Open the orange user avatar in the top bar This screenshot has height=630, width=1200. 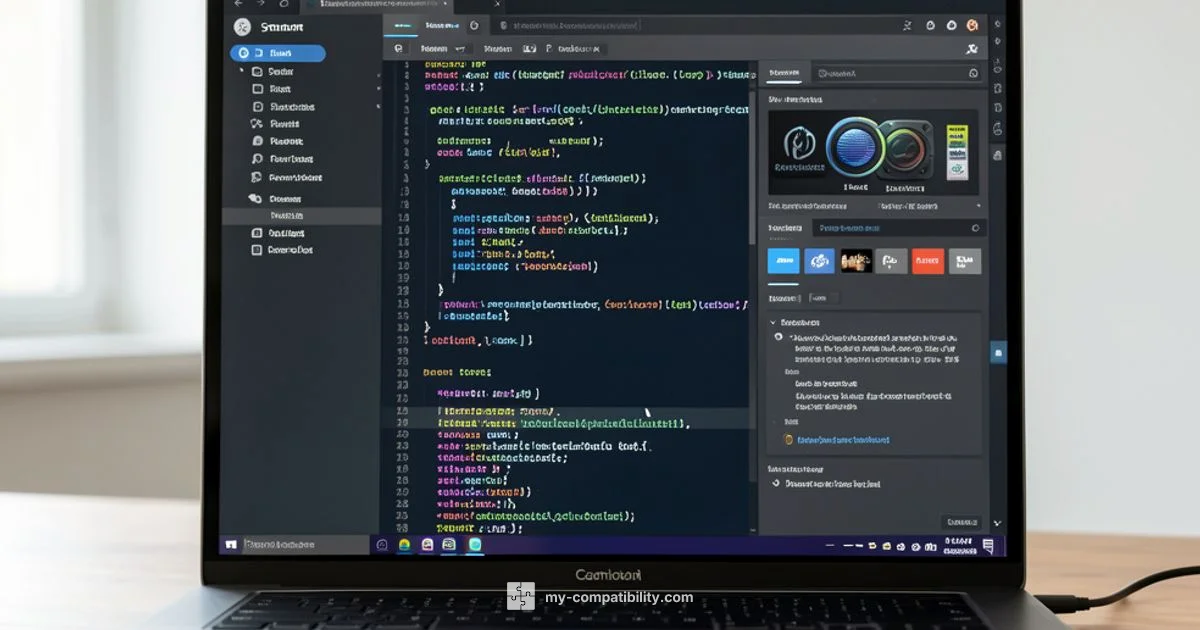coord(972,25)
